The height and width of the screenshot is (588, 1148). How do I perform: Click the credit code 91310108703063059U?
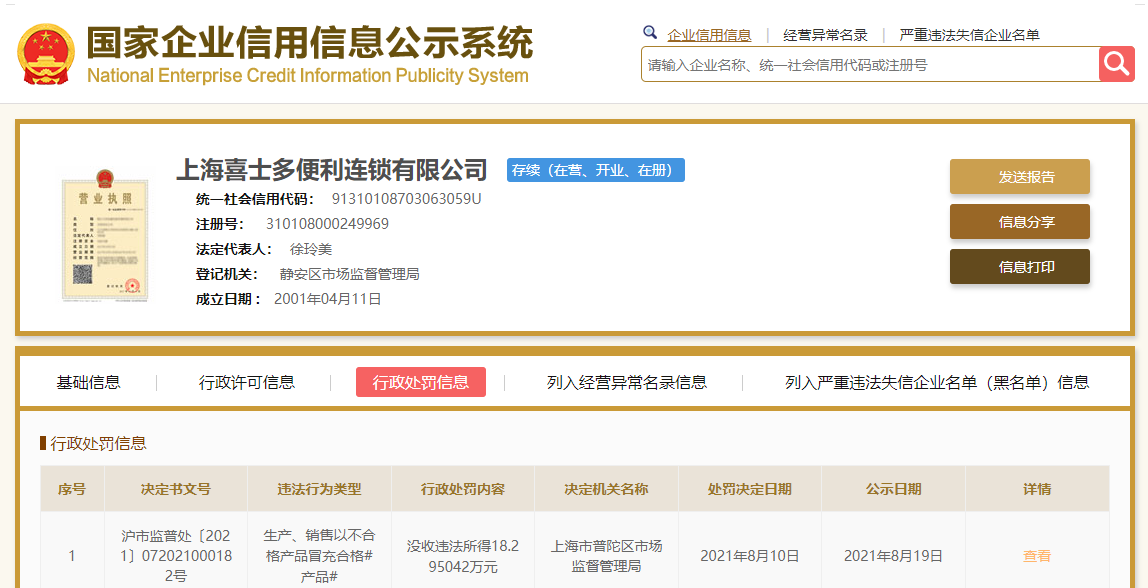[x=406, y=199]
